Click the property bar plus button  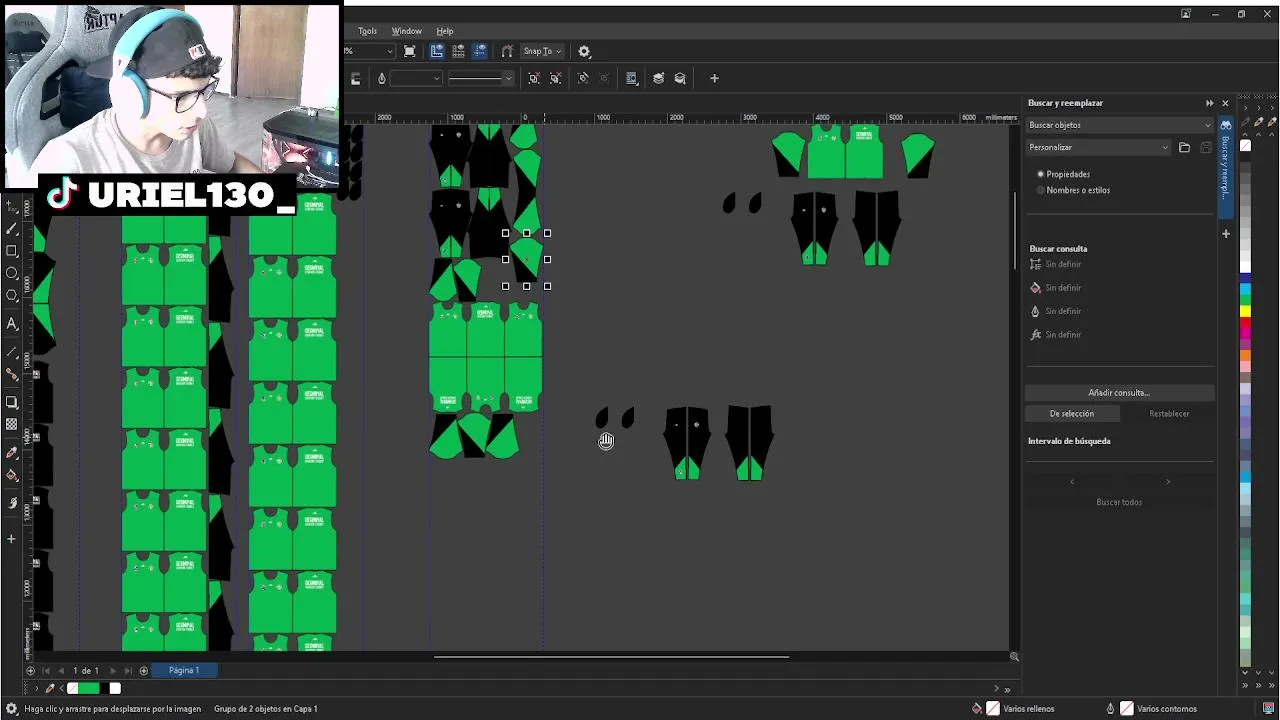coord(714,78)
